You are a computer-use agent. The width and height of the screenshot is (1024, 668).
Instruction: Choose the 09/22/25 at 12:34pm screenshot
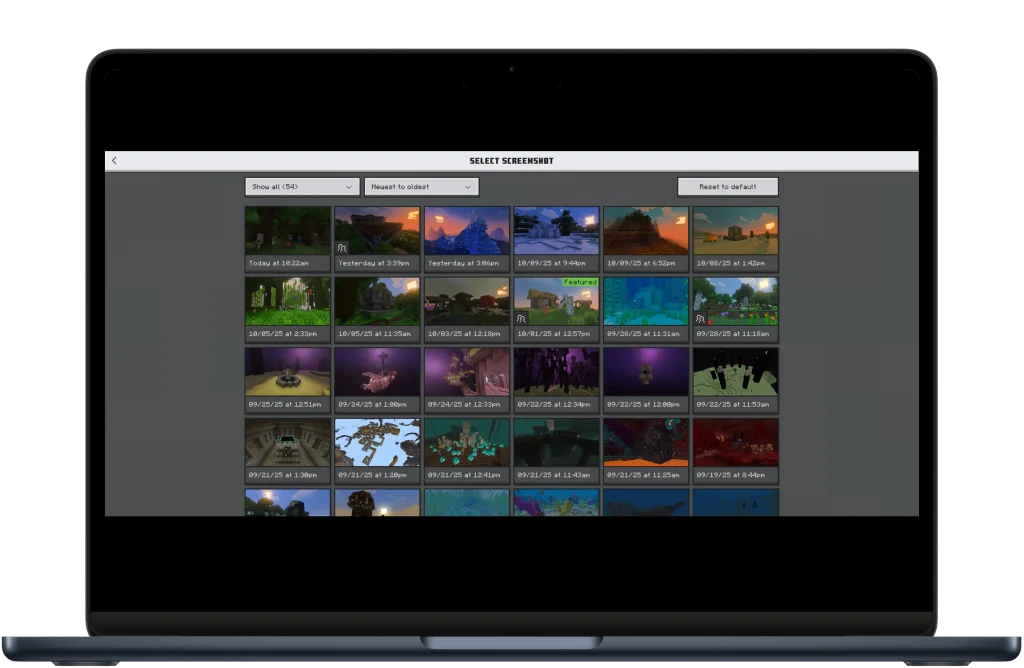pyautogui.click(x=556, y=380)
